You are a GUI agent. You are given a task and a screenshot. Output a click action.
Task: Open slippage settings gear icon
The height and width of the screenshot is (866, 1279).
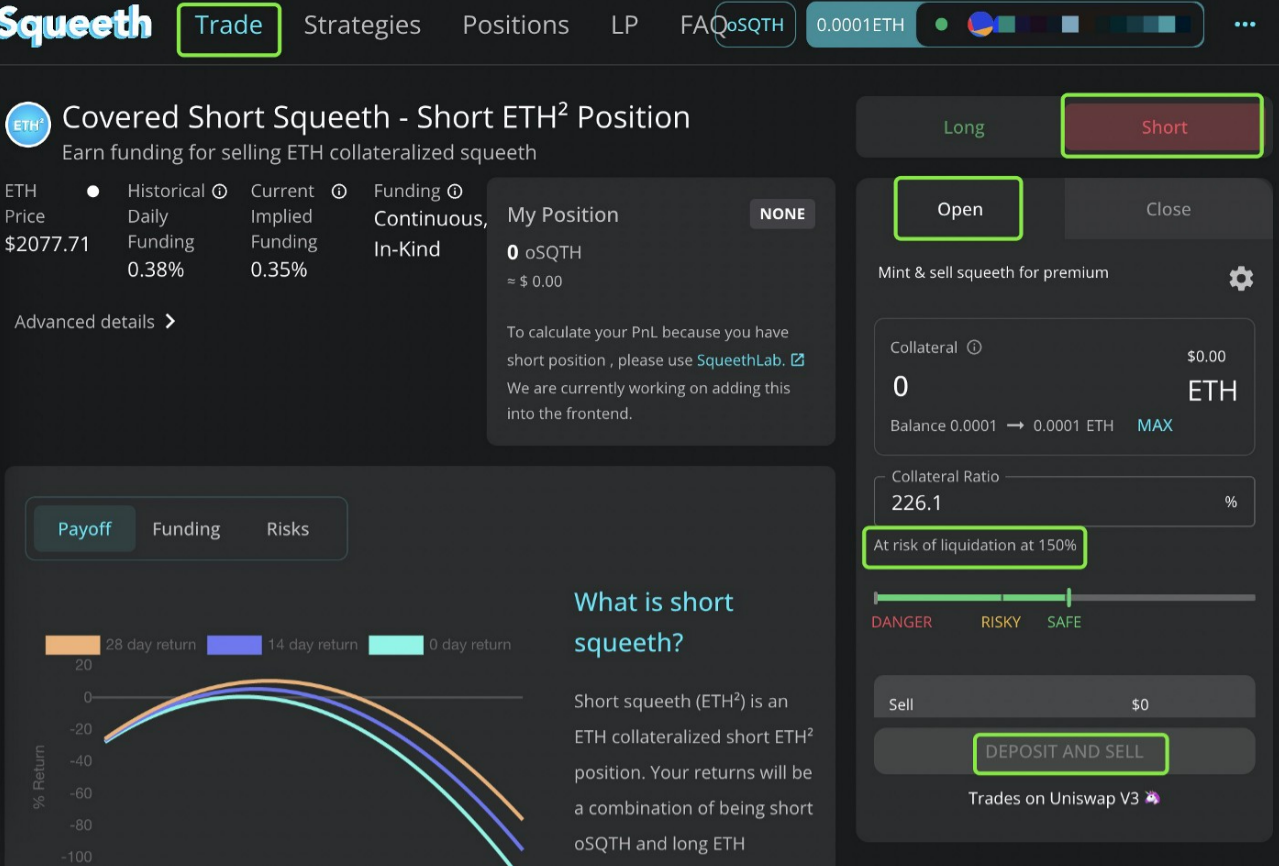point(1240,279)
